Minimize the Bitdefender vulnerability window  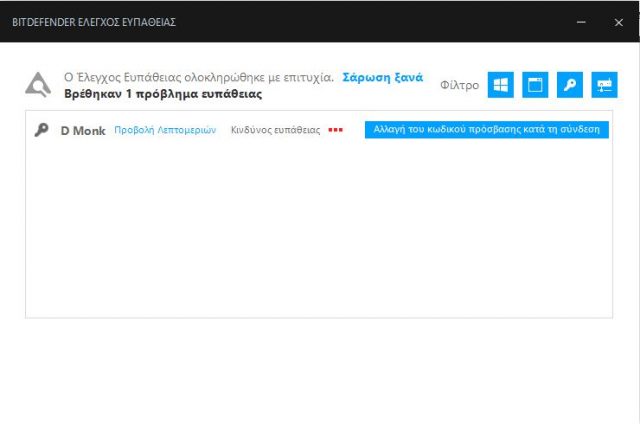[581, 22]
